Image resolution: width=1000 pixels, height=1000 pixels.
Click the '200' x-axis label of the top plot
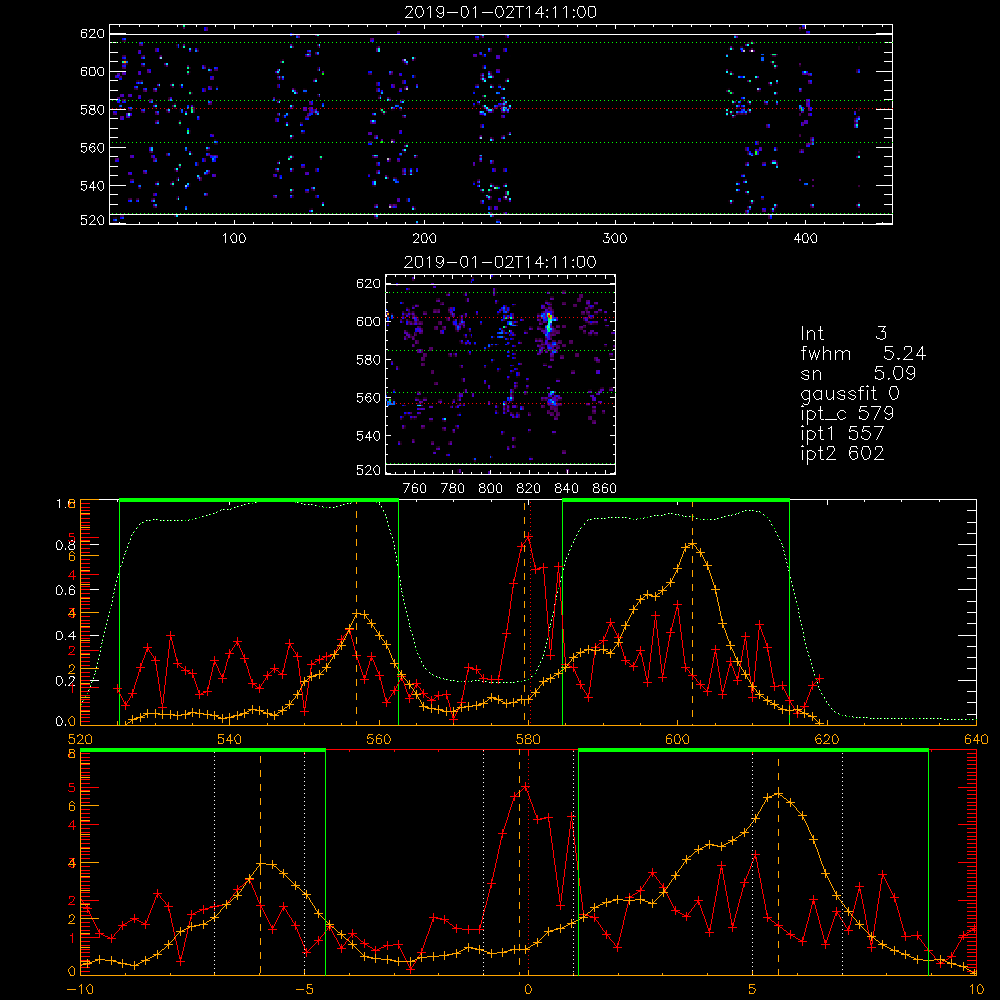424,238
